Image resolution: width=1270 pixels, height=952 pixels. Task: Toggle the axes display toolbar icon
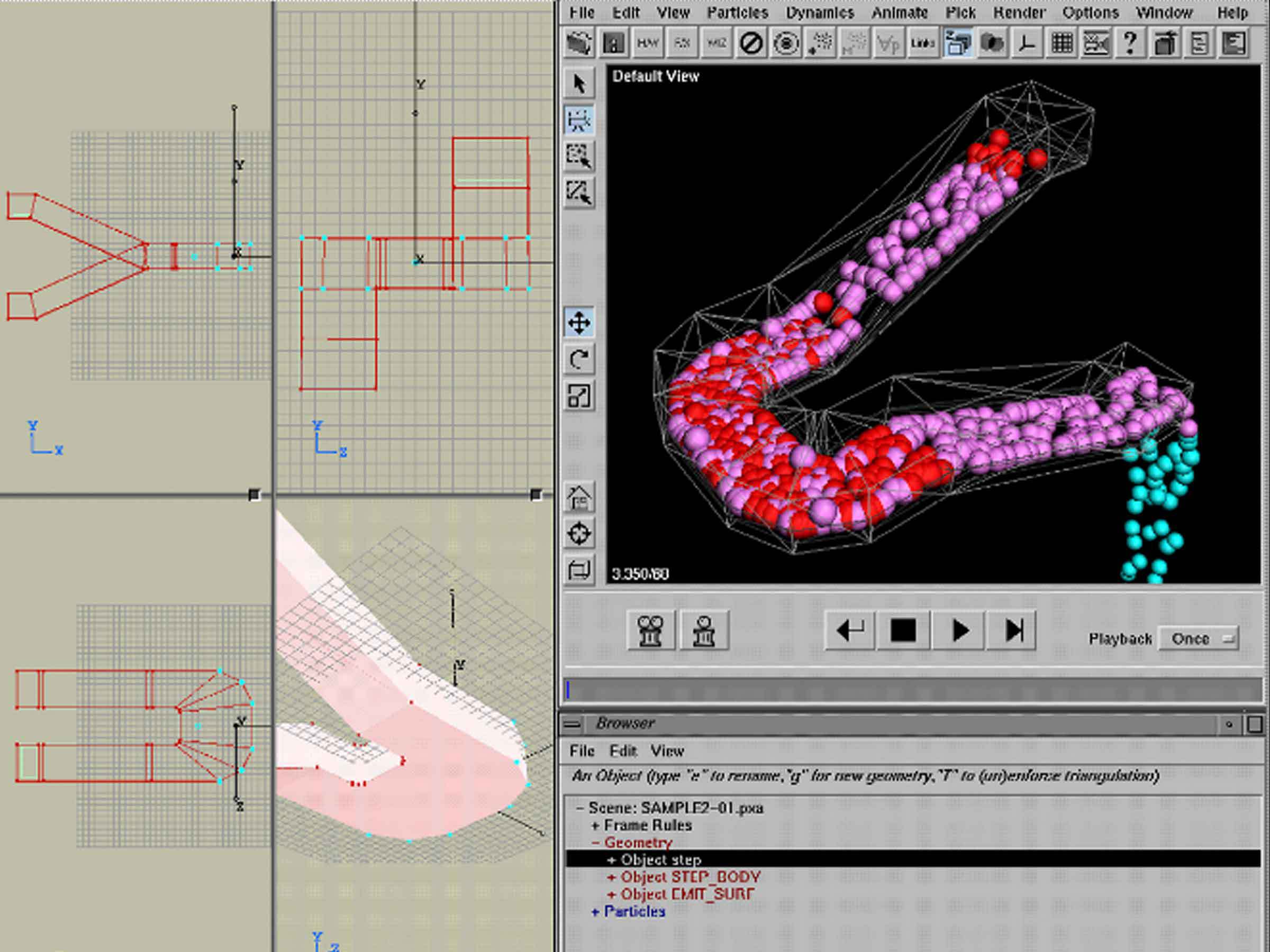click(x=1027, y=43)
